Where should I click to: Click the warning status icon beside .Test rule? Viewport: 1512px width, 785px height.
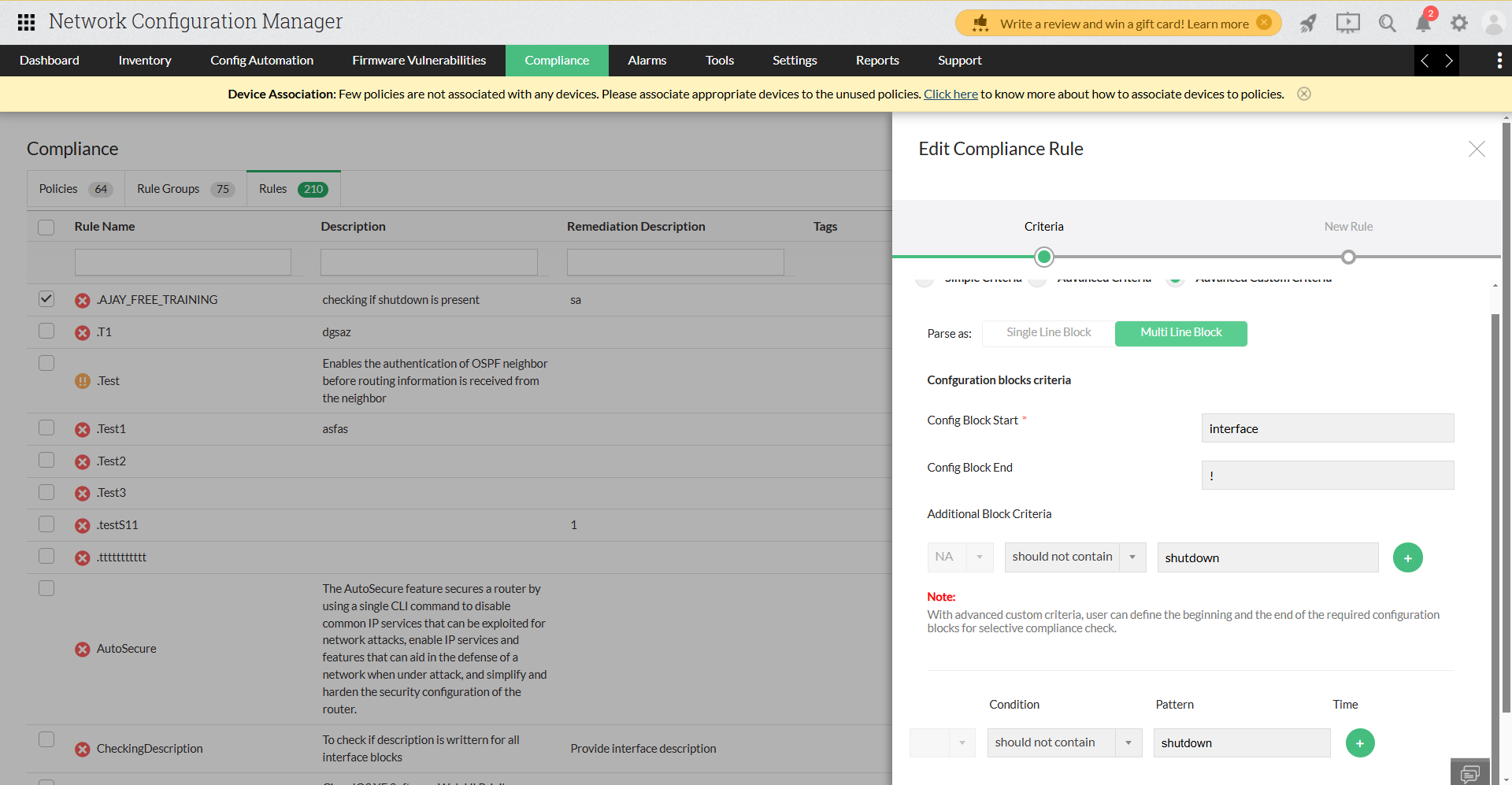pyautogui.click(x=83, y=380)
